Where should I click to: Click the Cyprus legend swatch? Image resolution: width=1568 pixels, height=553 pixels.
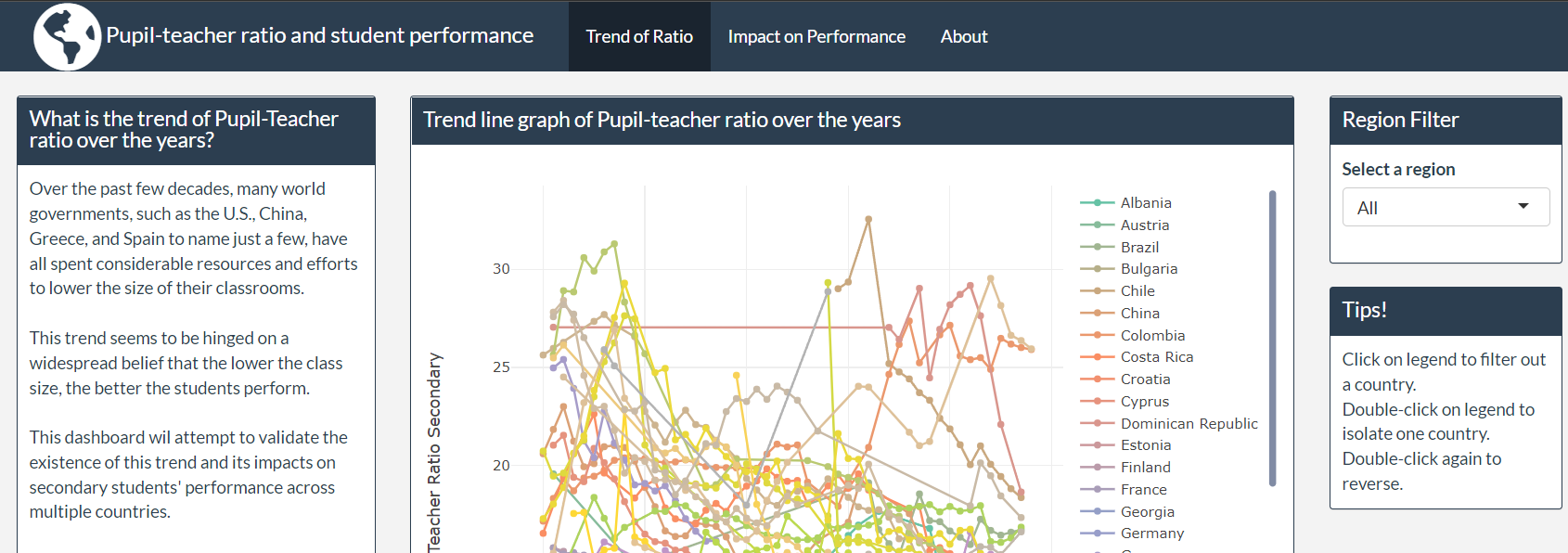point(1098,402)
